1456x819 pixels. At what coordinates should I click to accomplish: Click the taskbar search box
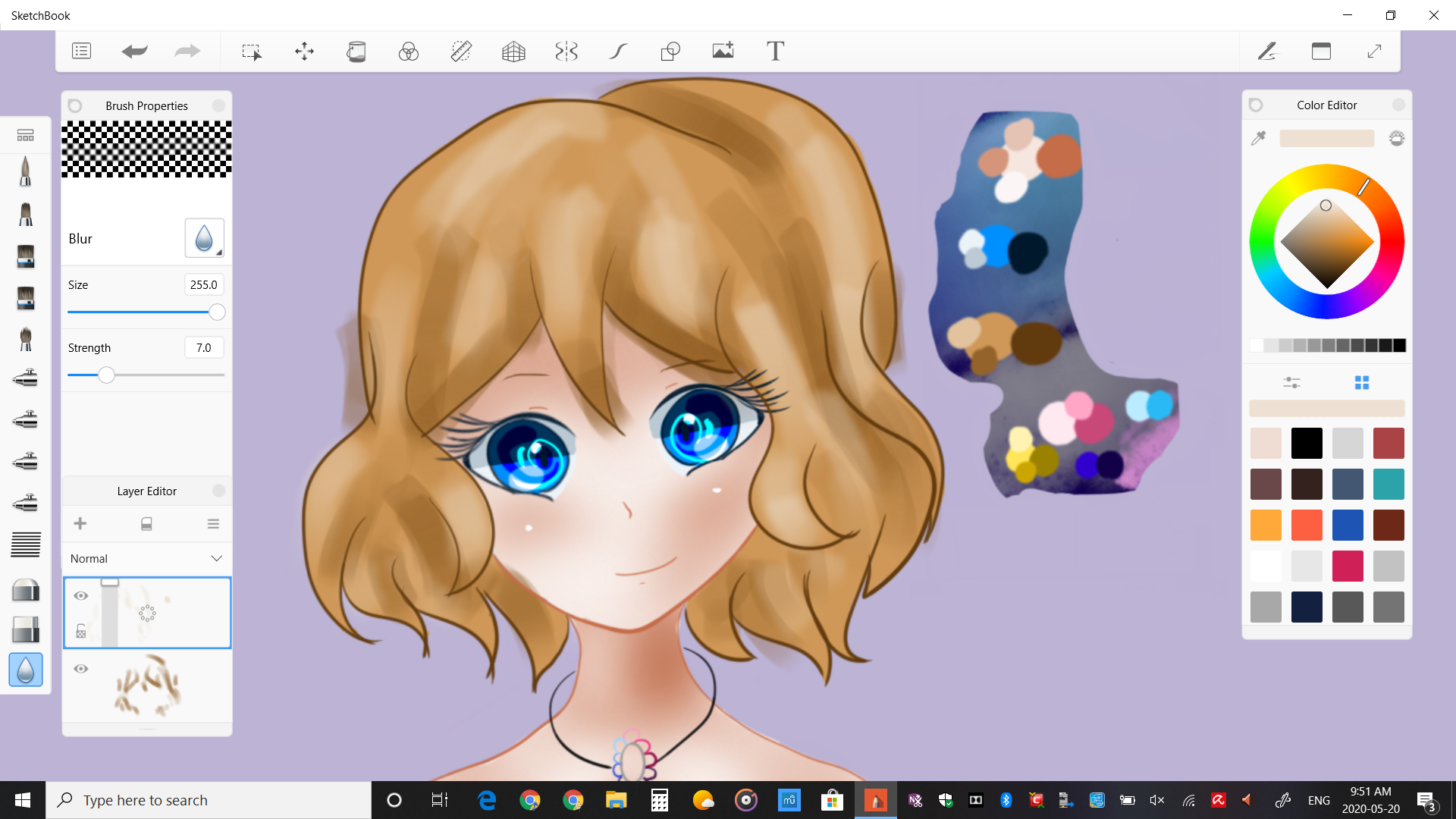point(209,800)
